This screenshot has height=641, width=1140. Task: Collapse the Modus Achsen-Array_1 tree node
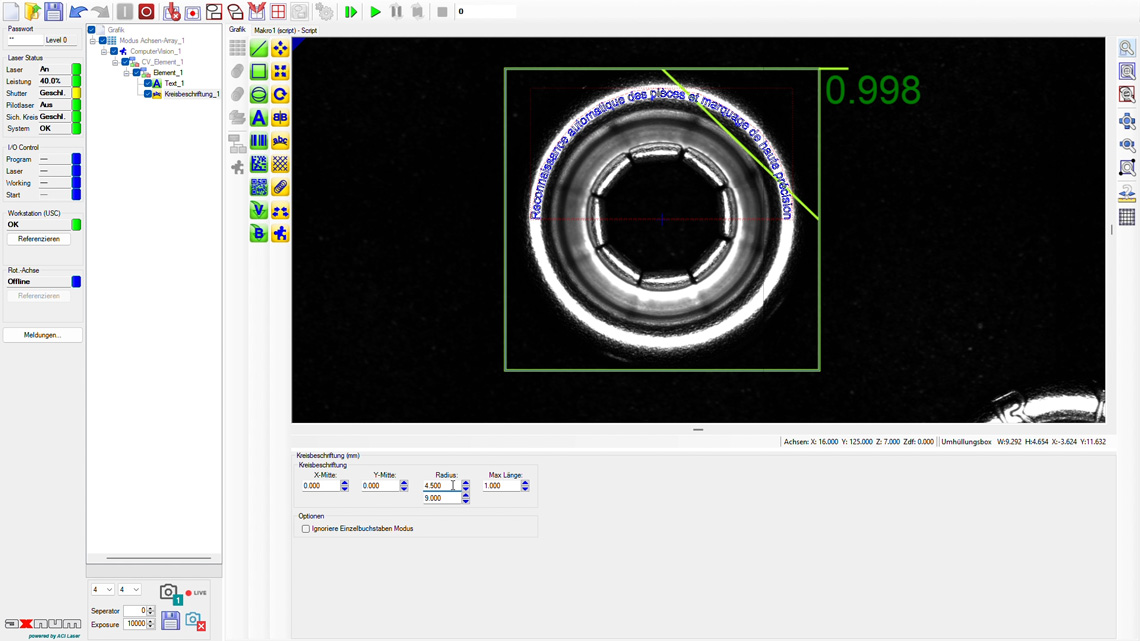point(93,41)
